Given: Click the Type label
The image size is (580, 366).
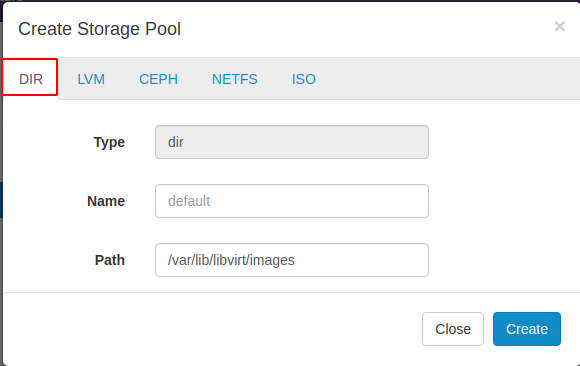Looking at the screenshot, I should 109,142.
